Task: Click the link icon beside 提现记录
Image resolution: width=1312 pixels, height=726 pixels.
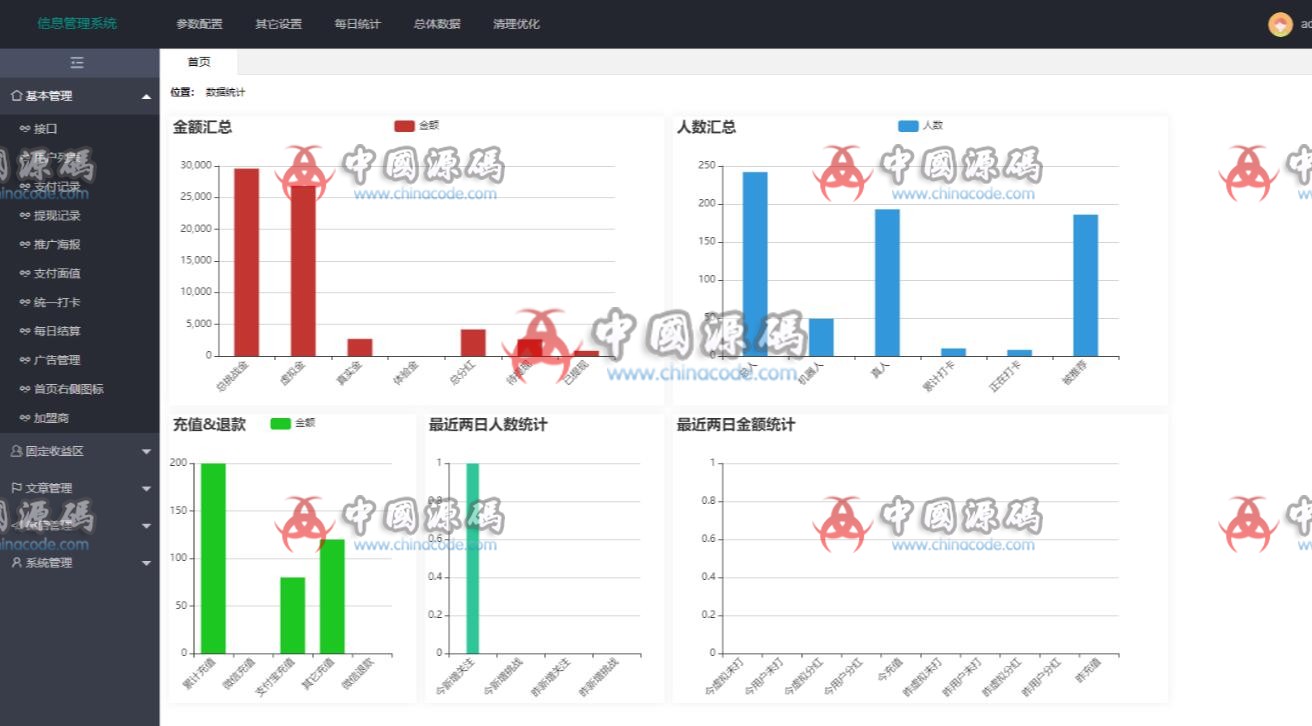Action: pos(25,216)
